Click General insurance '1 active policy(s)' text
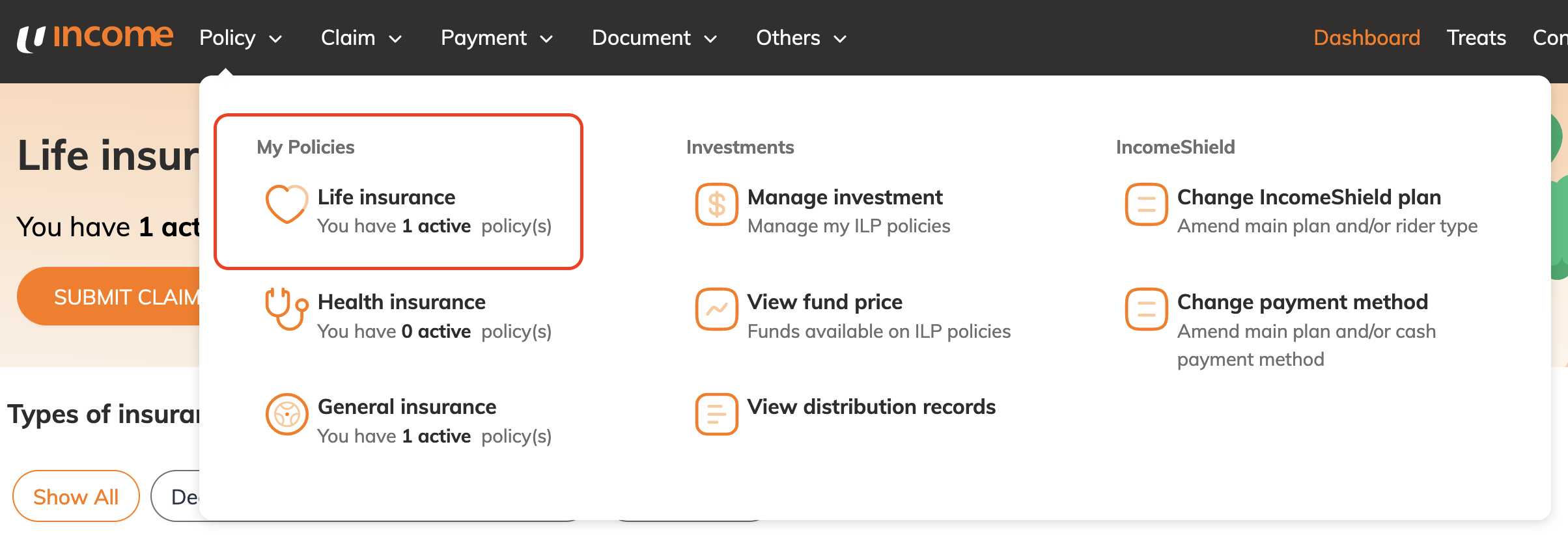 pyautogui.click(x=434, y=437)
